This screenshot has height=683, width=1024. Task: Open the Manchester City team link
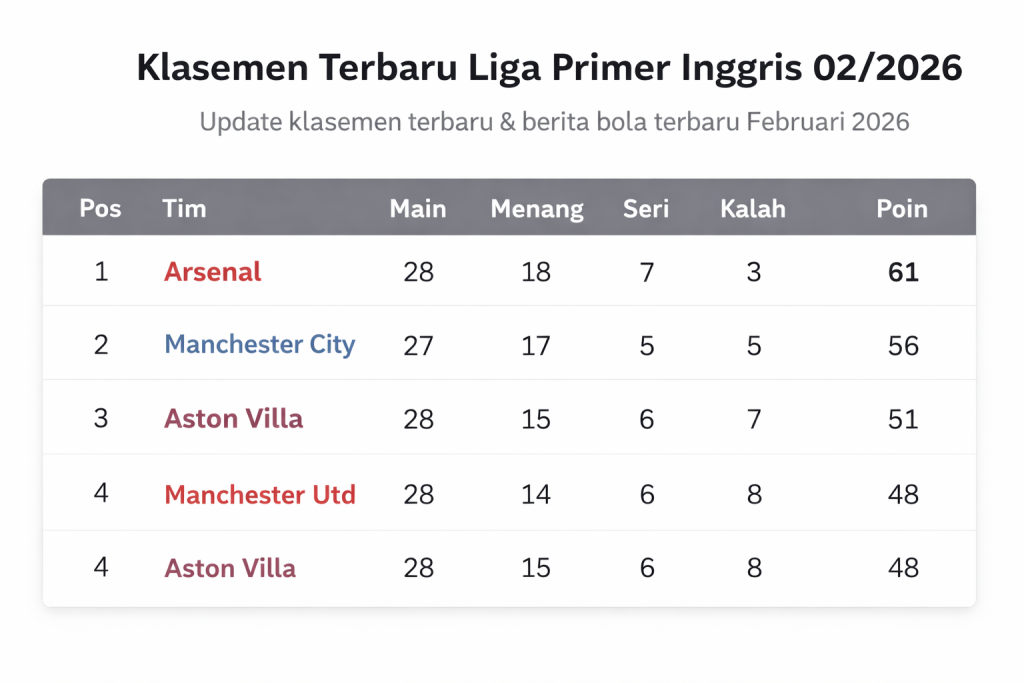[260, 345]
